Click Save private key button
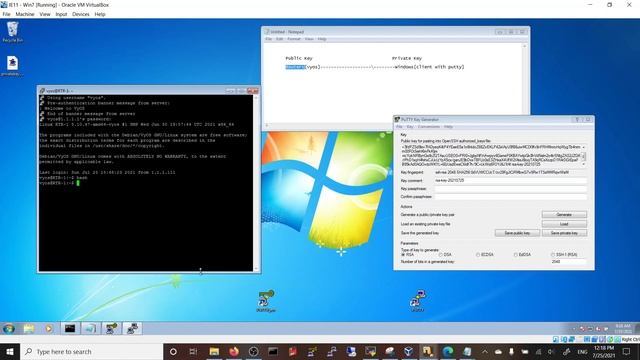The image size is (640, 360). point(564,233)
